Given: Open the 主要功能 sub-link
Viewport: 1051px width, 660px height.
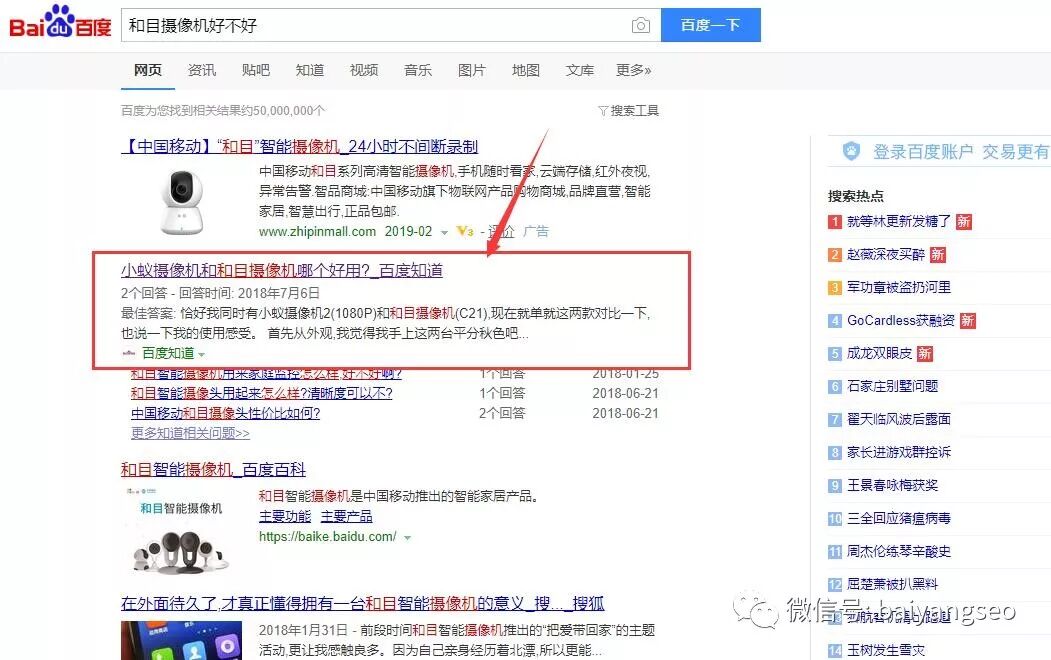Looking at the screenshot, I should [285, 517].
